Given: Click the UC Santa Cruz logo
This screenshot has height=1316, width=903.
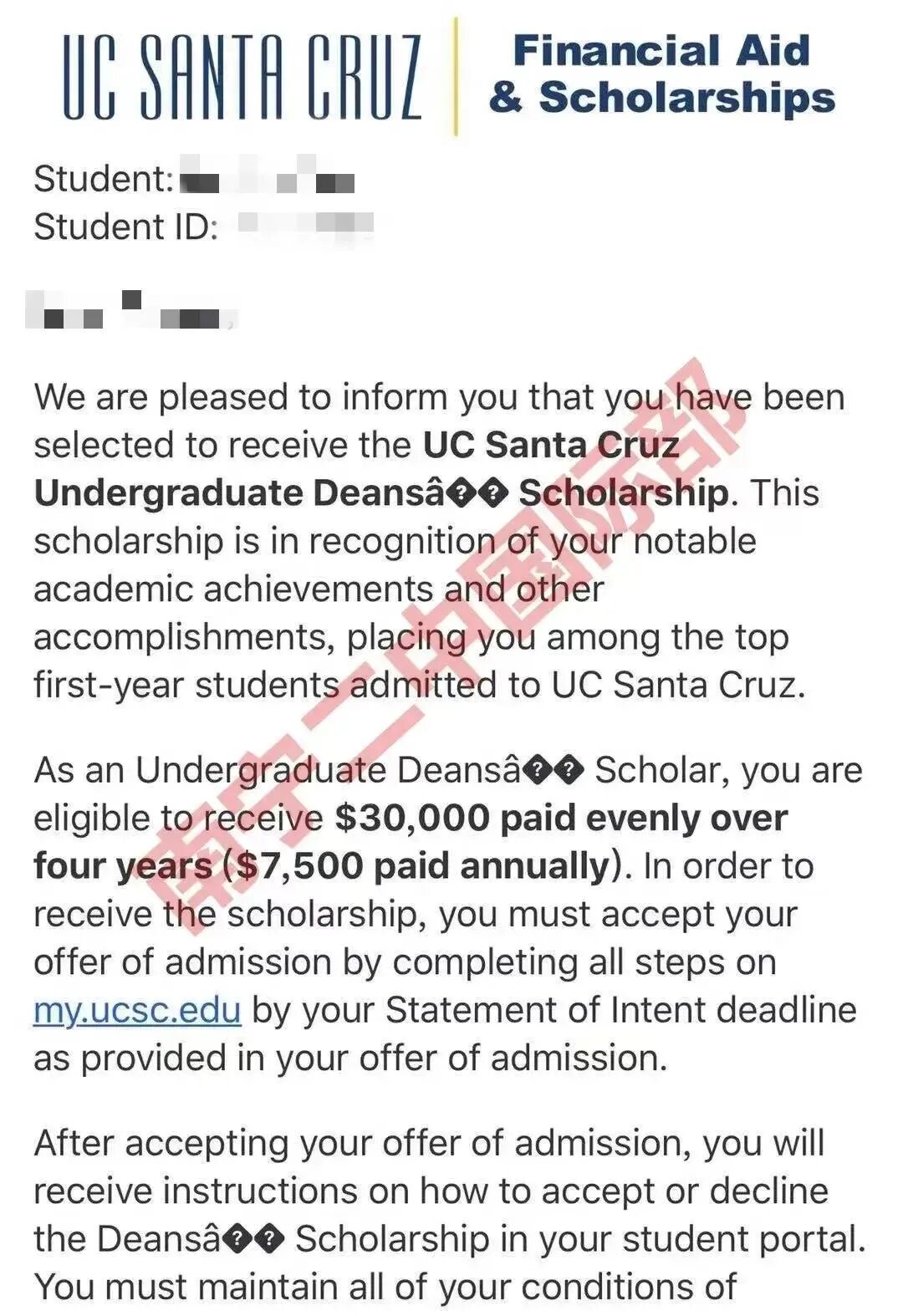Looking at the screenshot, I should pos(242,77).
